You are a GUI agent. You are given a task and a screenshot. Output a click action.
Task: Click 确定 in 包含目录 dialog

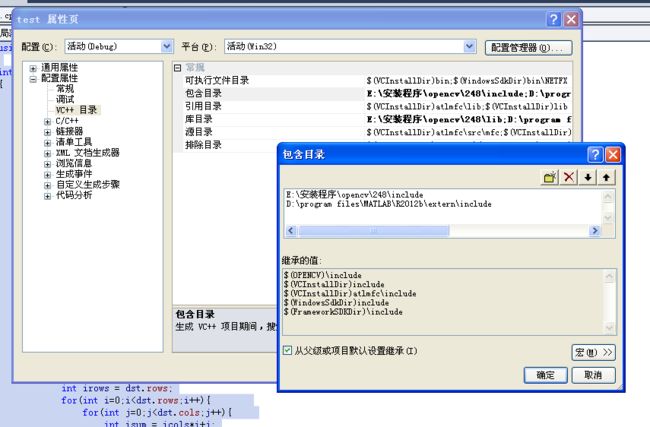click(545, 375)
